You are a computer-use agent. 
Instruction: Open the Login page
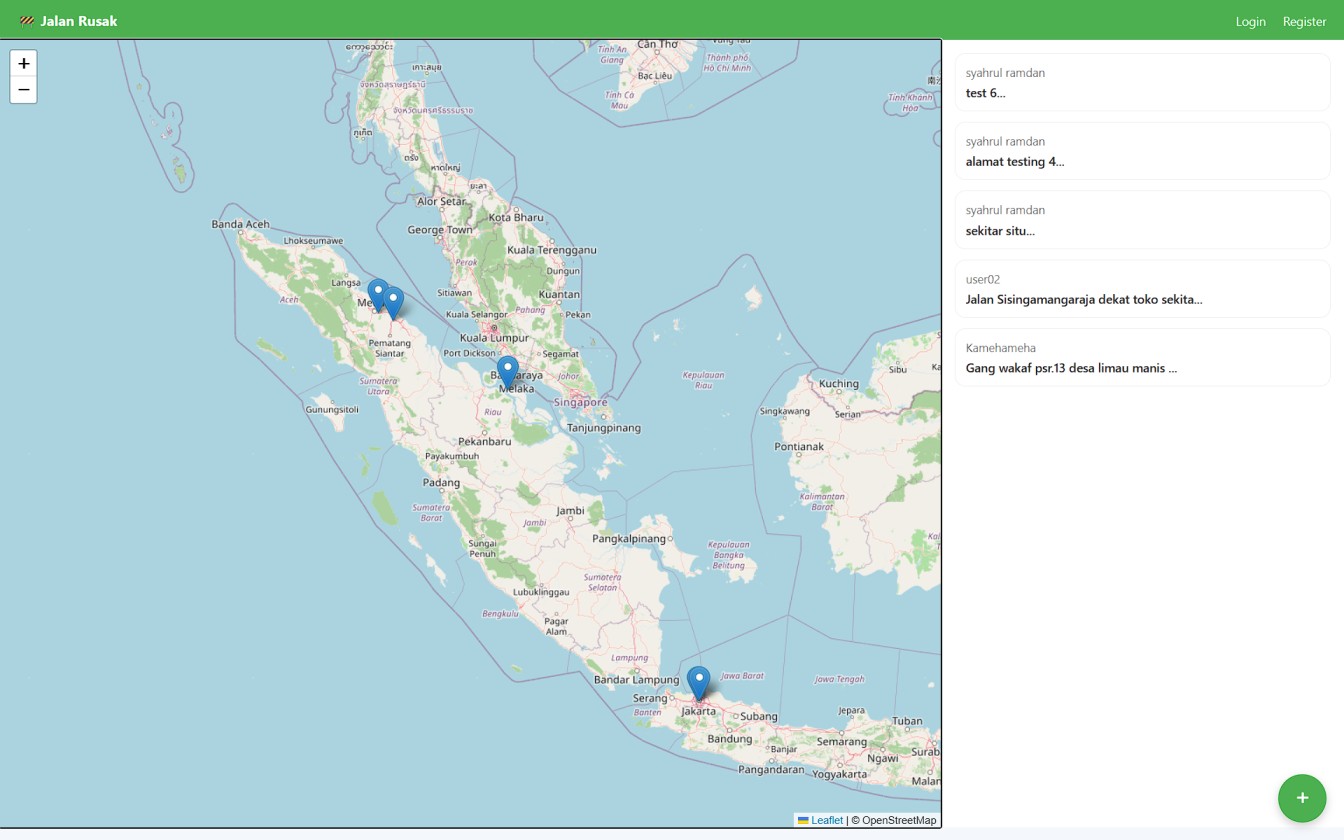[x=1250, y=21]
